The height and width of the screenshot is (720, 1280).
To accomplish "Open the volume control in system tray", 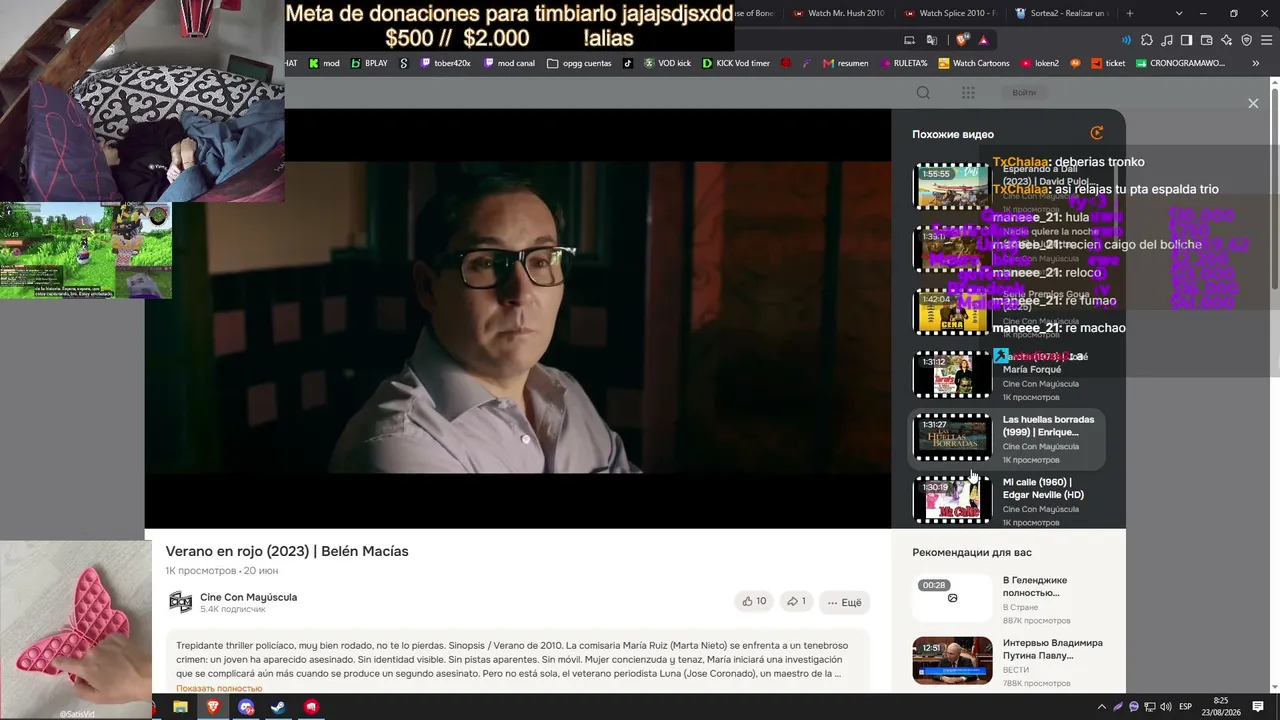I will 1166,707.
